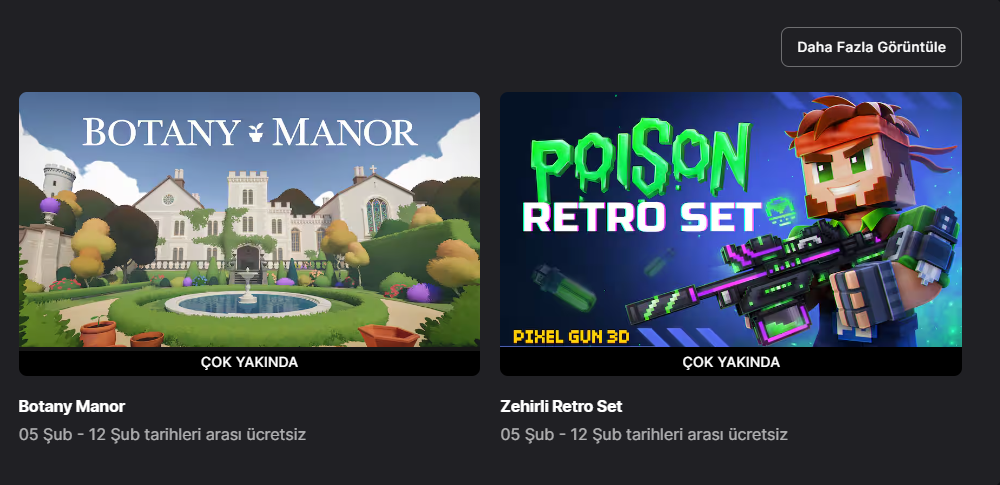Click the fountain in the manor garden
This screenshot has height=485, width=1000.
247,295
